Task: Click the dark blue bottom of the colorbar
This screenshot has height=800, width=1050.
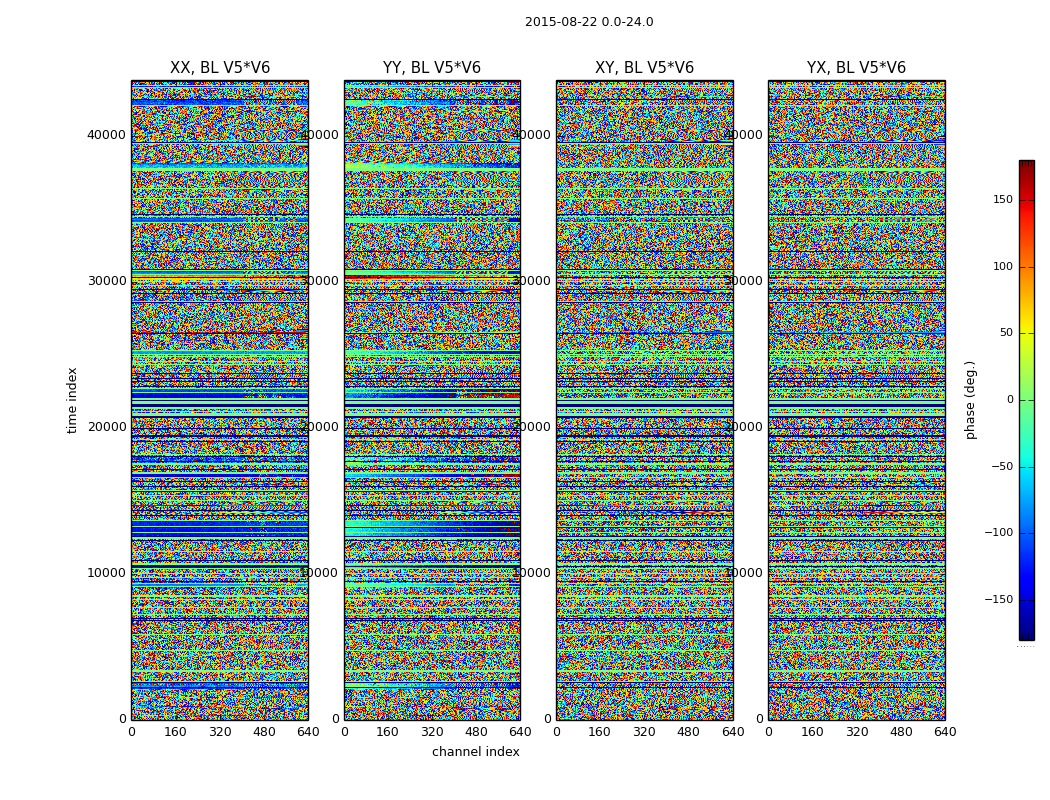Action: tap(1026, 634)
